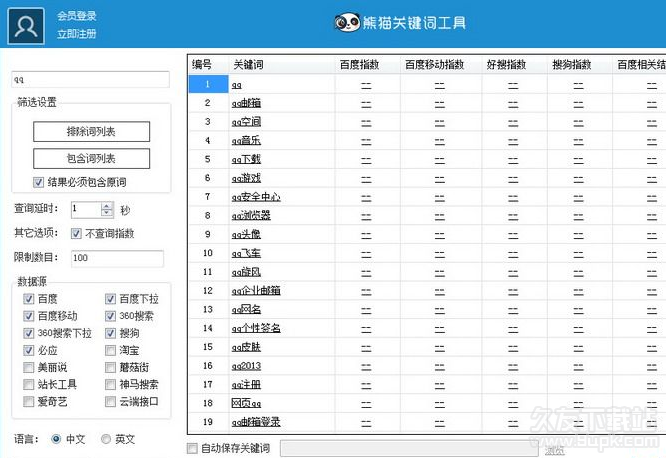Viewport: 666px width, 458px height.
Task: Open keyword link qq2013
Action: tap(246, 366)
